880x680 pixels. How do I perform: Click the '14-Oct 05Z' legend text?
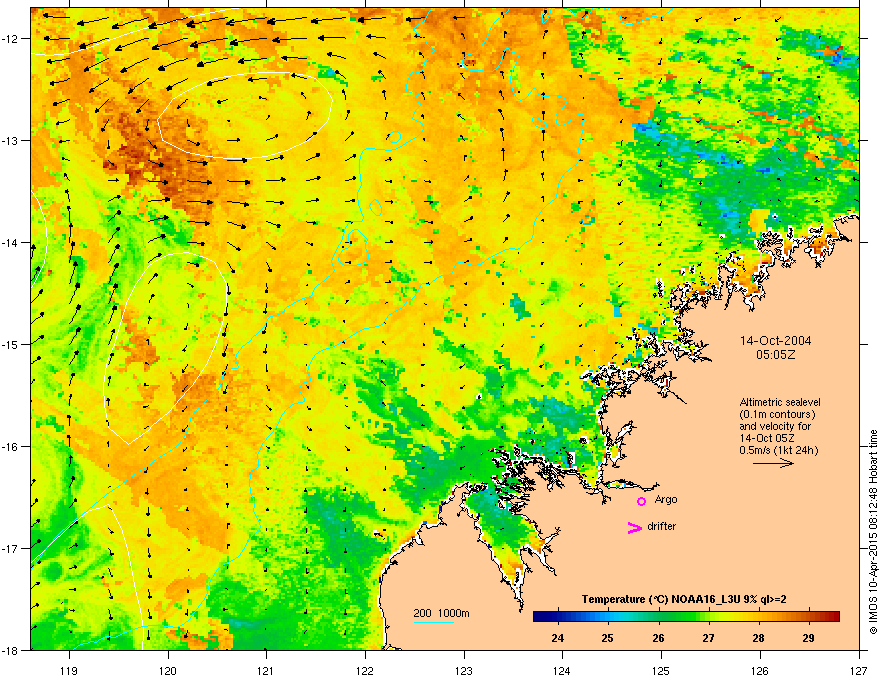[x=766, y=438]
